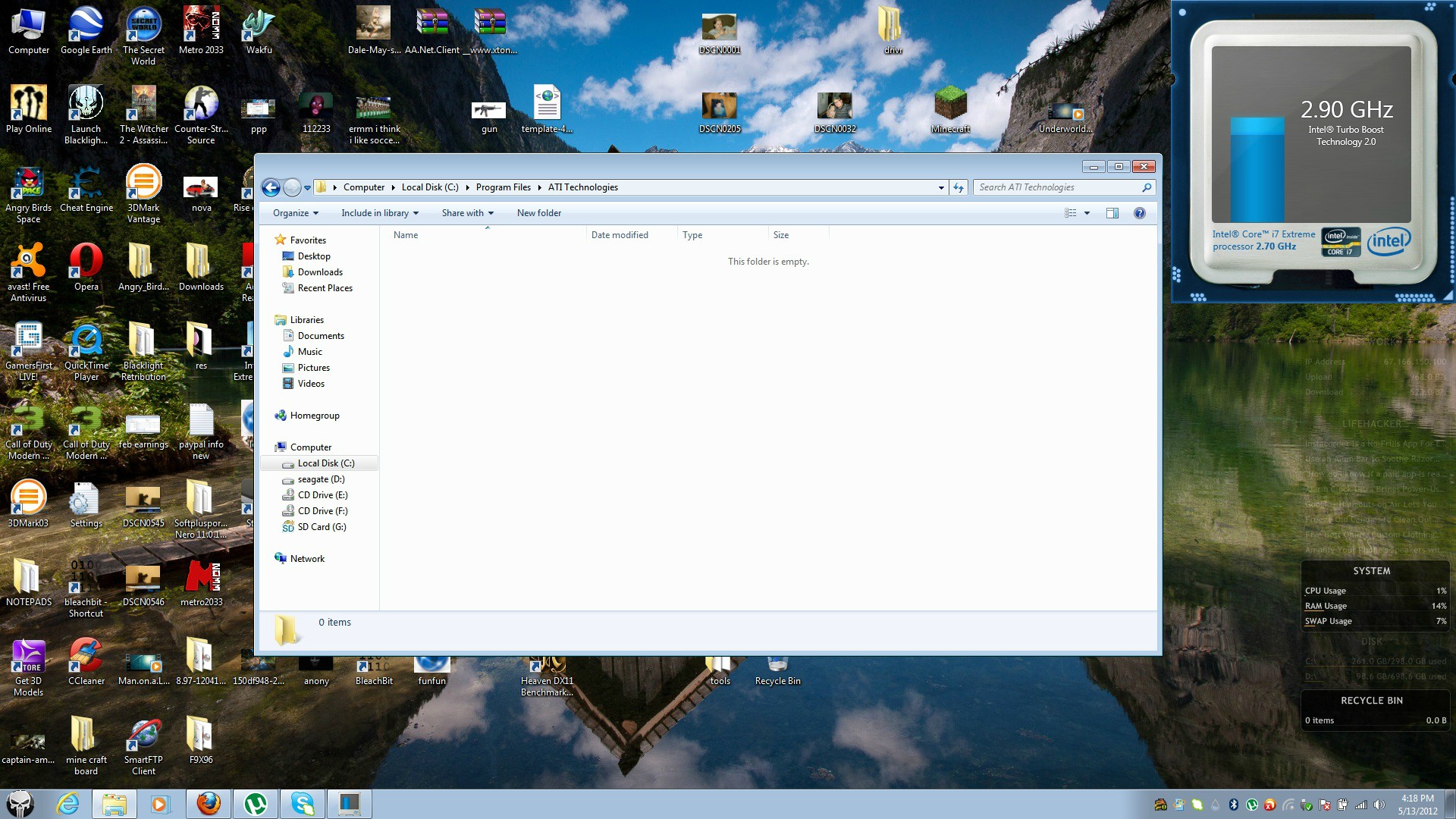Select the Opera desktop icon

tap(86, 268)
